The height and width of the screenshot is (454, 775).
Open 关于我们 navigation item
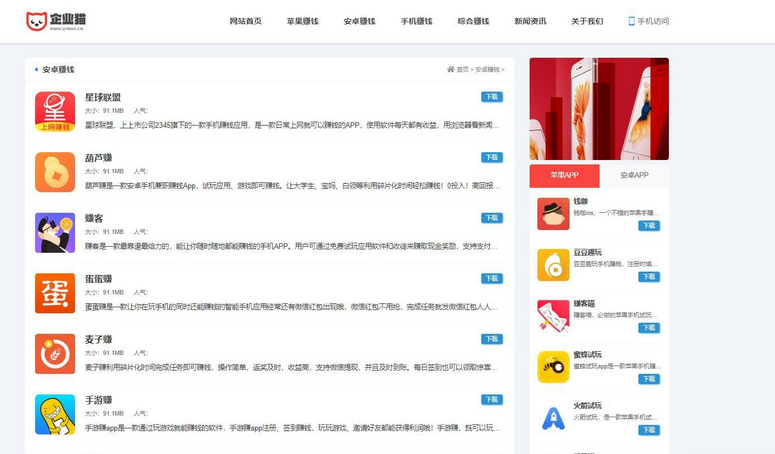(x=587, y=21)
